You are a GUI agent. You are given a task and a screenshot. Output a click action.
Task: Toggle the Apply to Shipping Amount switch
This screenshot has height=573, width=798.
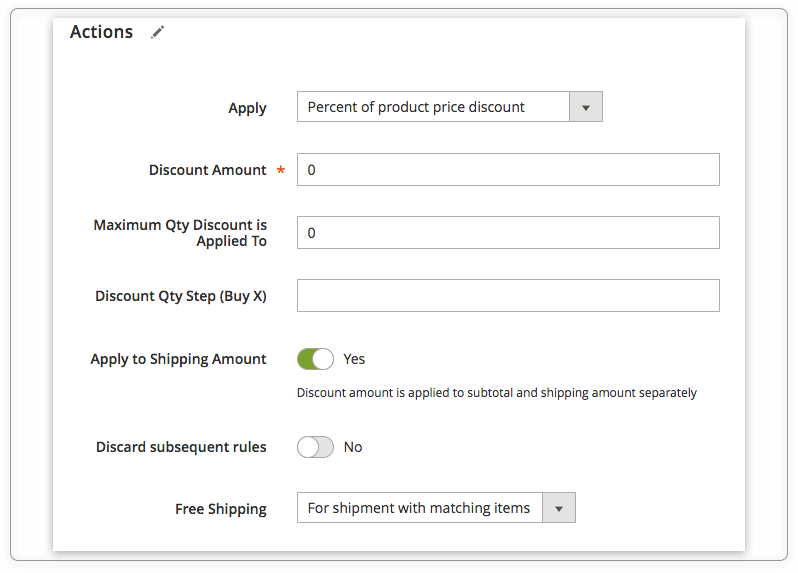(316, 359)
